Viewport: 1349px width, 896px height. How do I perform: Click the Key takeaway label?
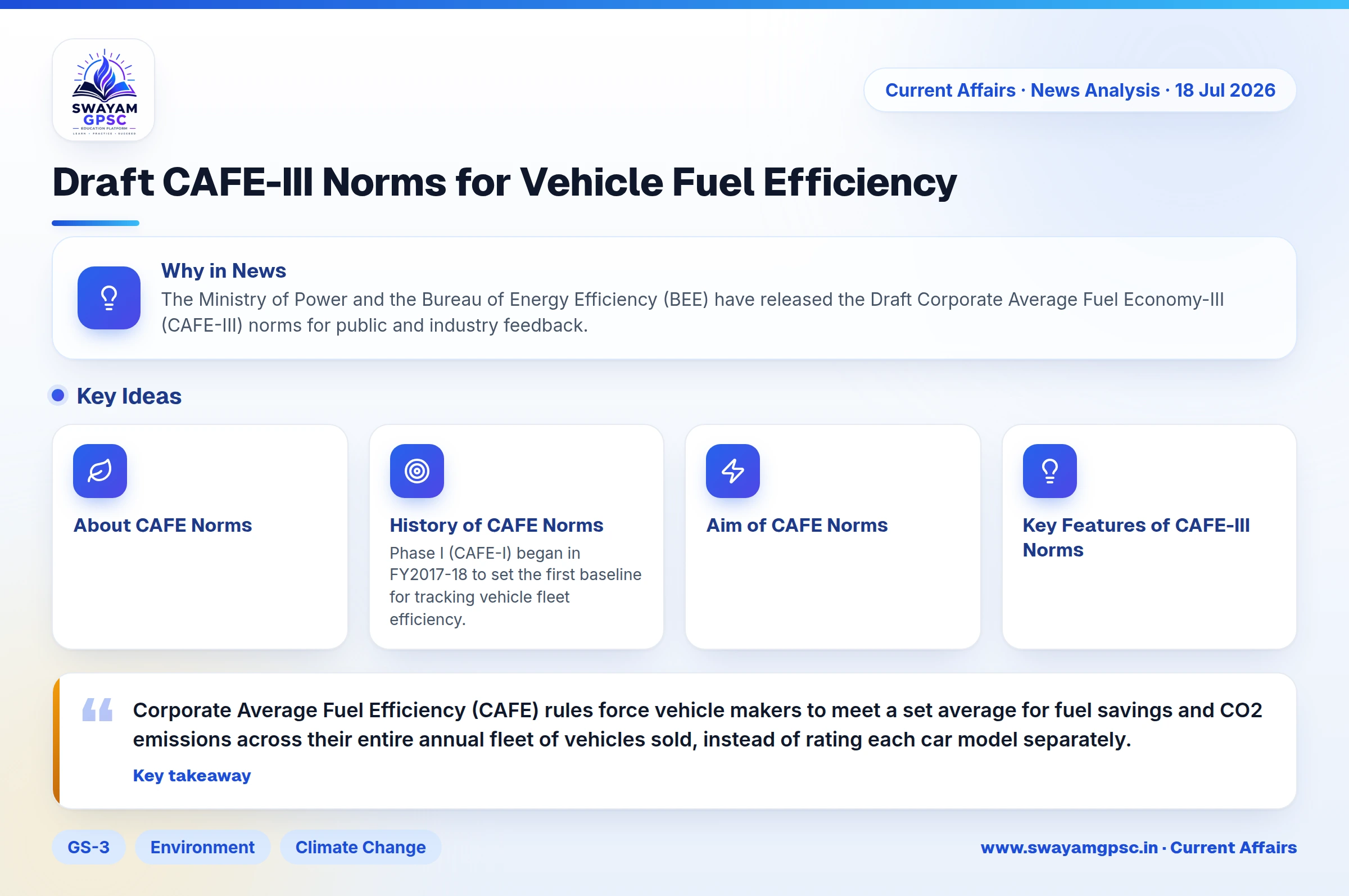(192, 776)
